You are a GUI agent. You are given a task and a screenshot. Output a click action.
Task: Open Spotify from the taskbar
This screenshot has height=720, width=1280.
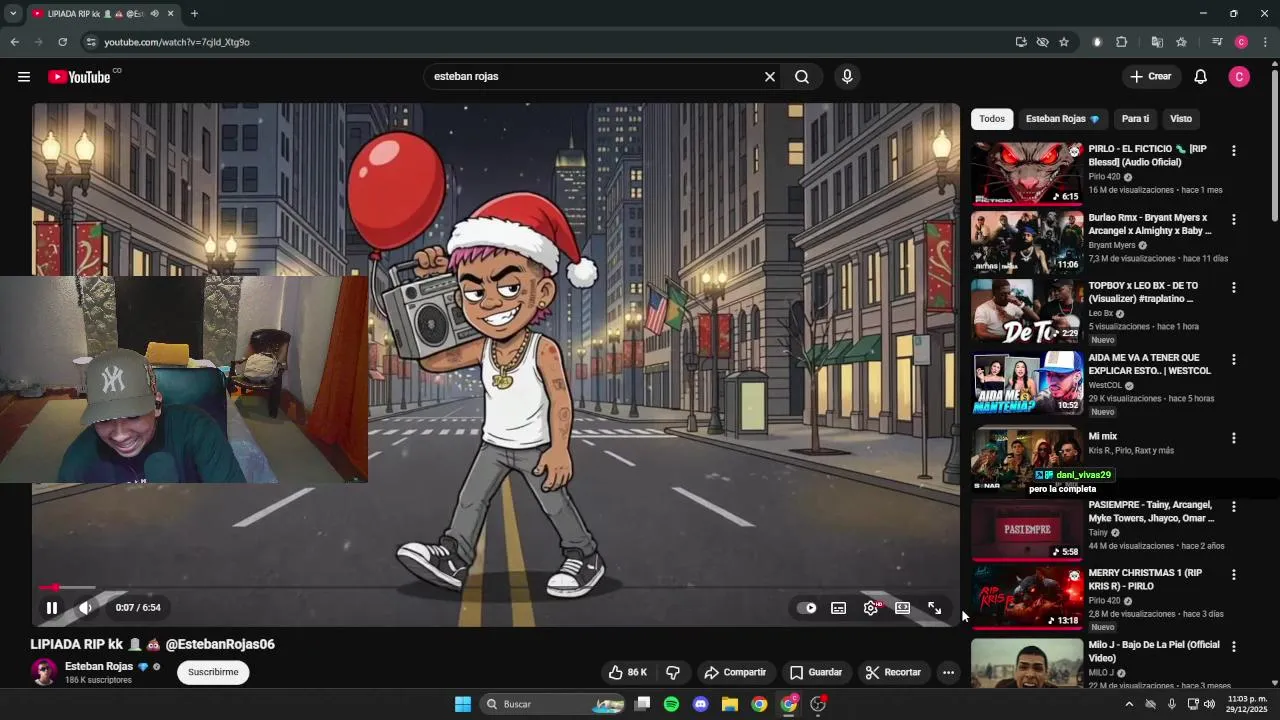tap(671, 704)
